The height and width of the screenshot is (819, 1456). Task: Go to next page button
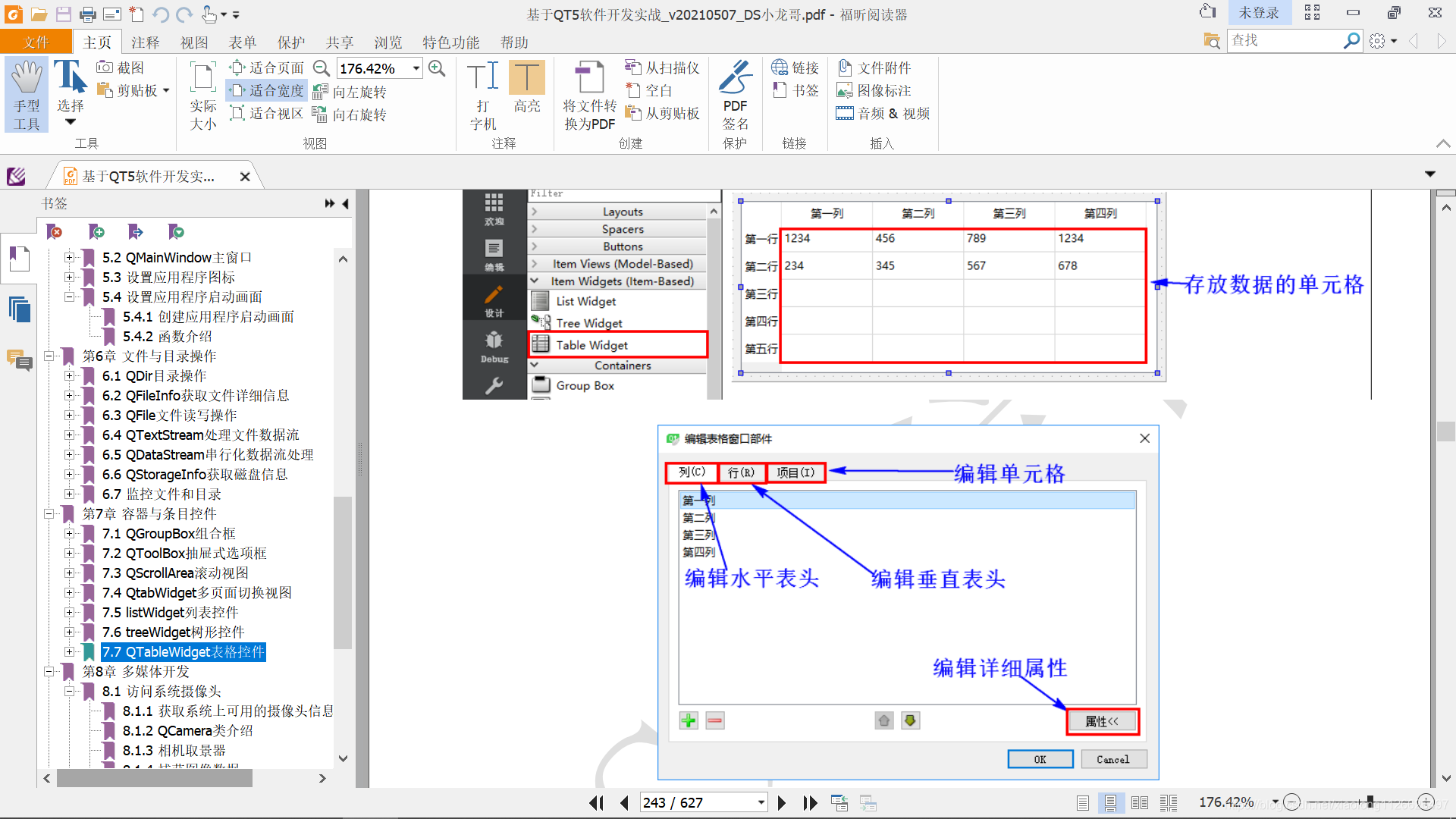(x=782, y=802)
